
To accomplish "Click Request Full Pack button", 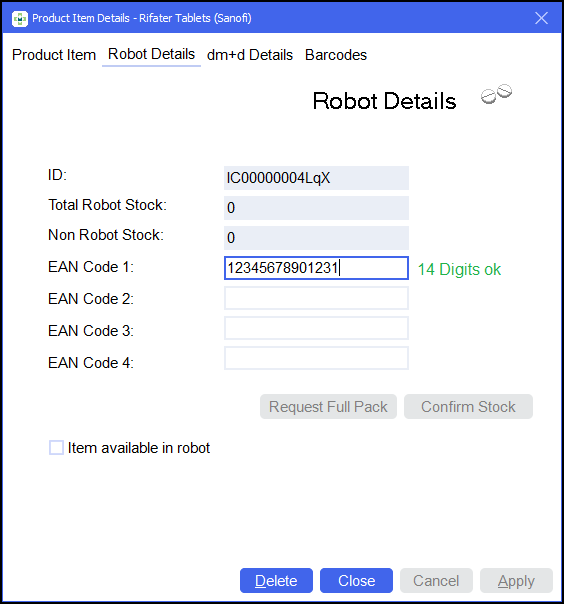I will [x=328, y=406].
